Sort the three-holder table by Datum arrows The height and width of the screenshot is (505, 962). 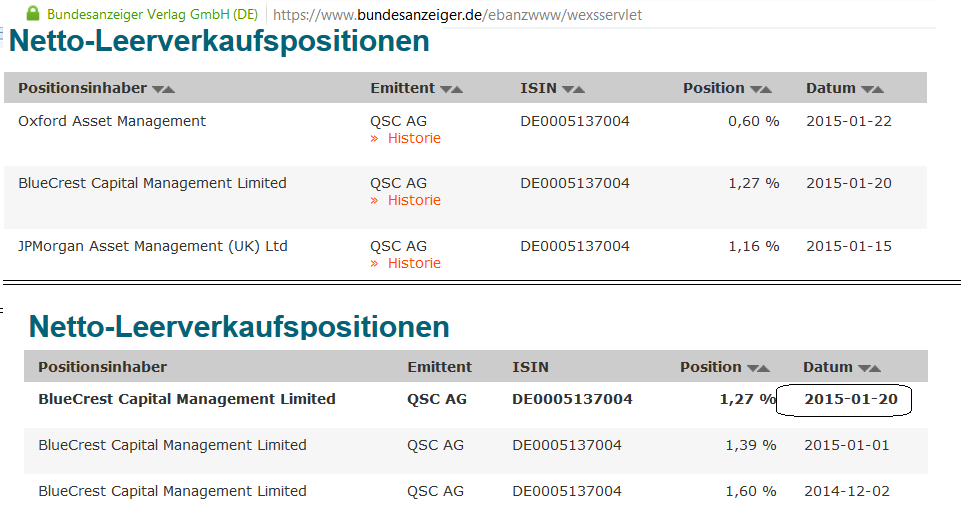872,89
